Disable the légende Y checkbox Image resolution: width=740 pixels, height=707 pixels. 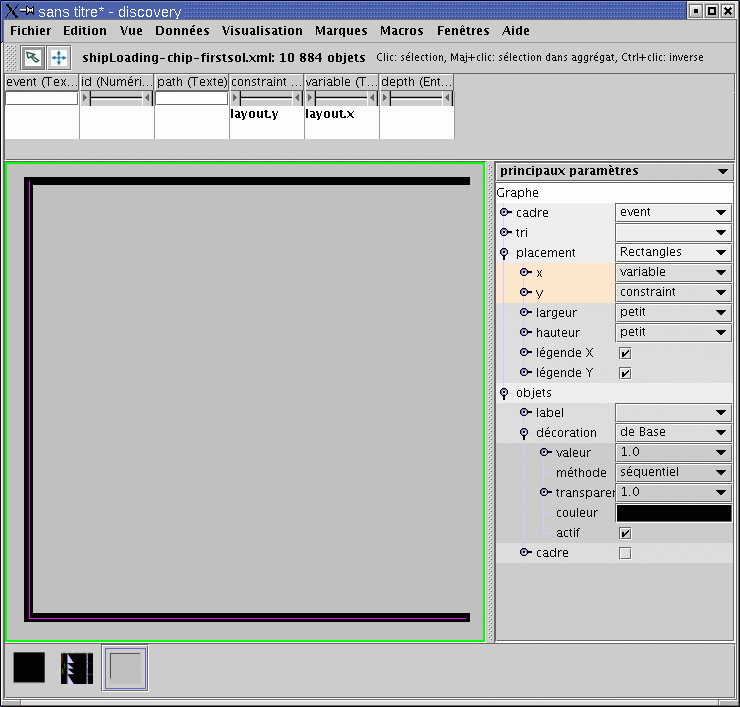tap(625, 373)
